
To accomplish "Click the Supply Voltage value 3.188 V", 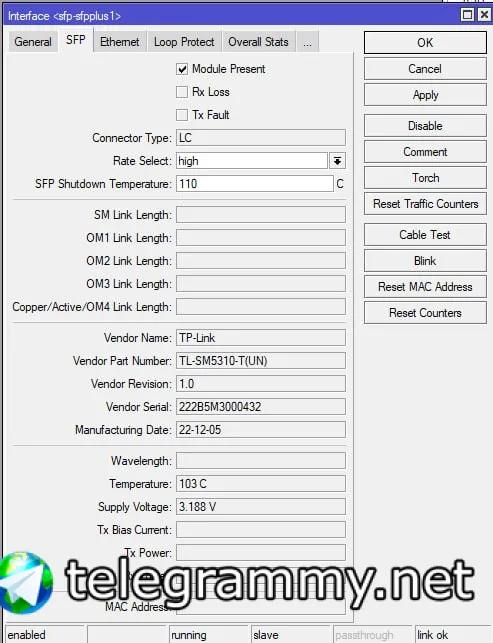I will coord(261,507).
